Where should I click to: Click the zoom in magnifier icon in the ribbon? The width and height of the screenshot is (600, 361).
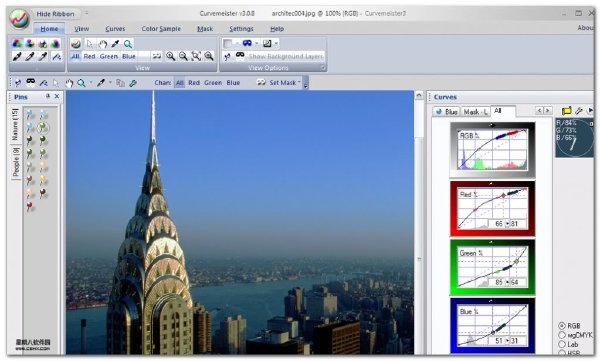(170, 56)
